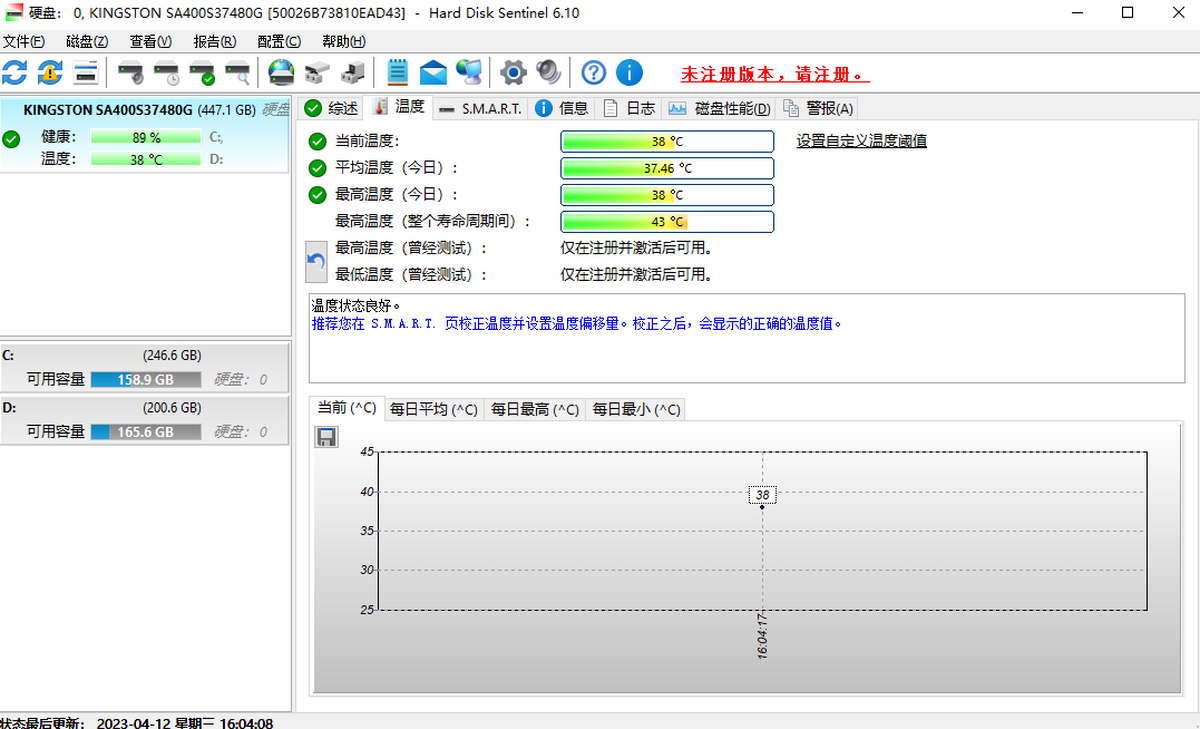Click the red 未注册版本，请注册。 link
The height and width of the screenshot is (729, 1200).
(x=776, y=74)
